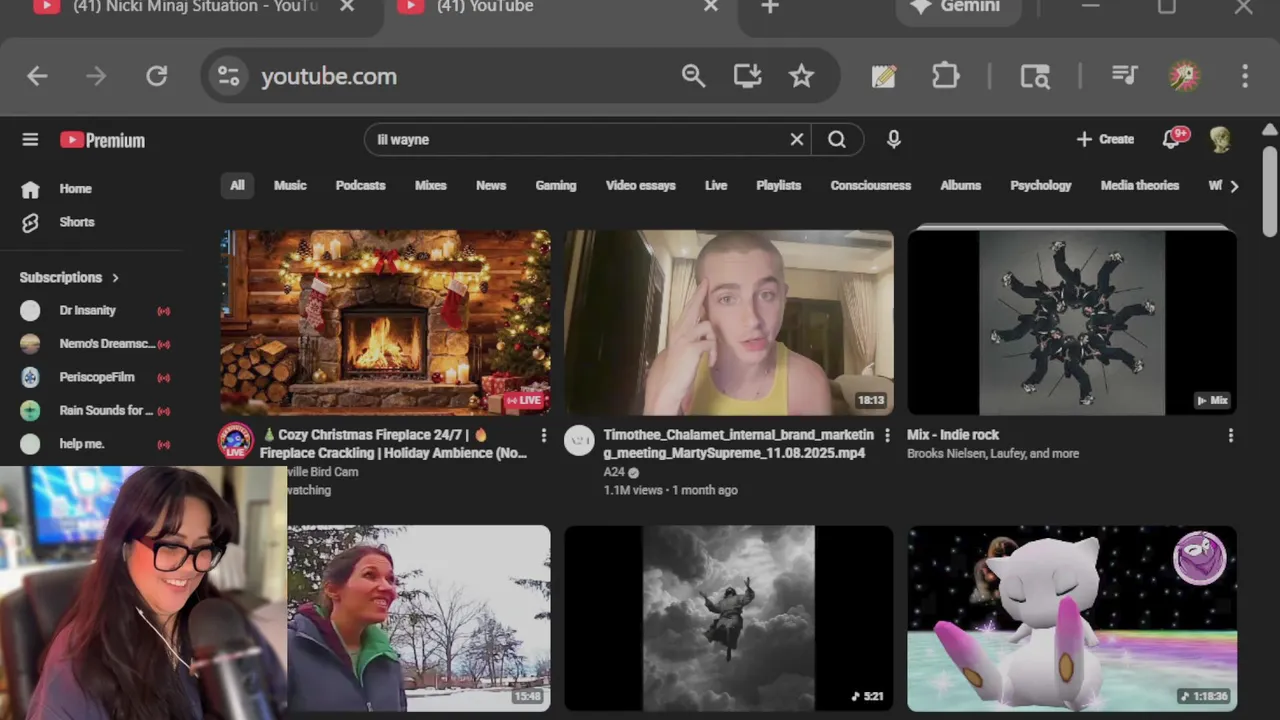1280x720 pixels.
Task: Select the Video essays filter chip
Action: pos(641,186)
